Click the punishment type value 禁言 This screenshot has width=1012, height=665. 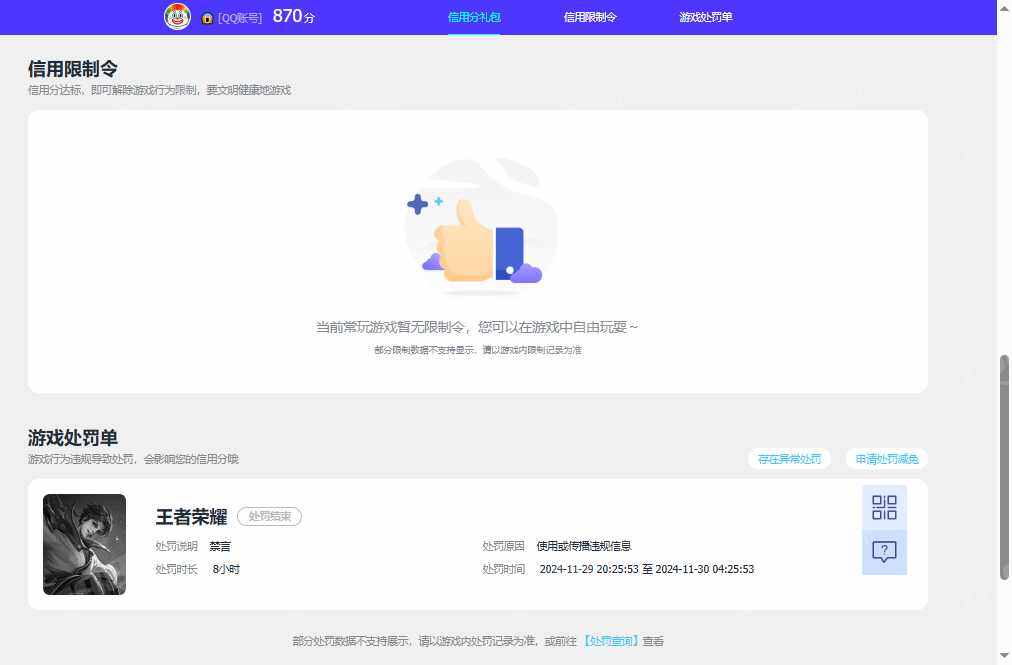pyautogui.click(x=219, y=546)
